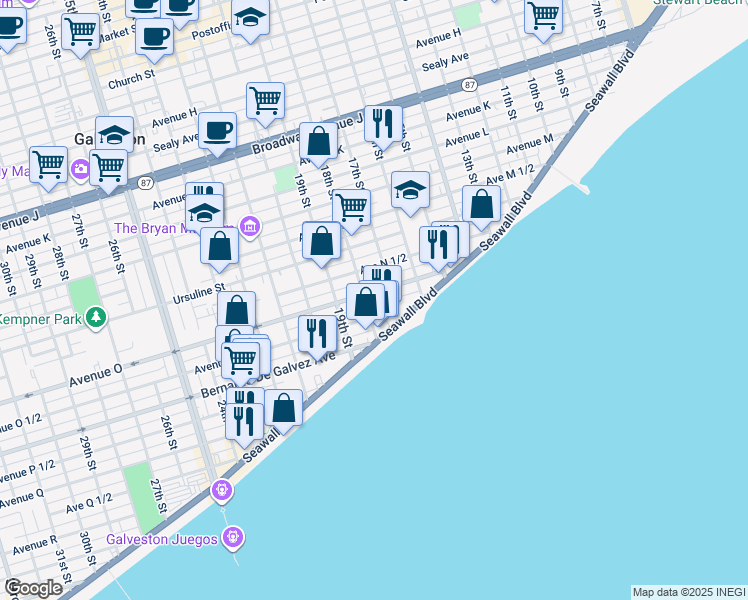Open the shopping bag marker below The Bryan Museum label

pyautogui.click(x=219, y=246)
